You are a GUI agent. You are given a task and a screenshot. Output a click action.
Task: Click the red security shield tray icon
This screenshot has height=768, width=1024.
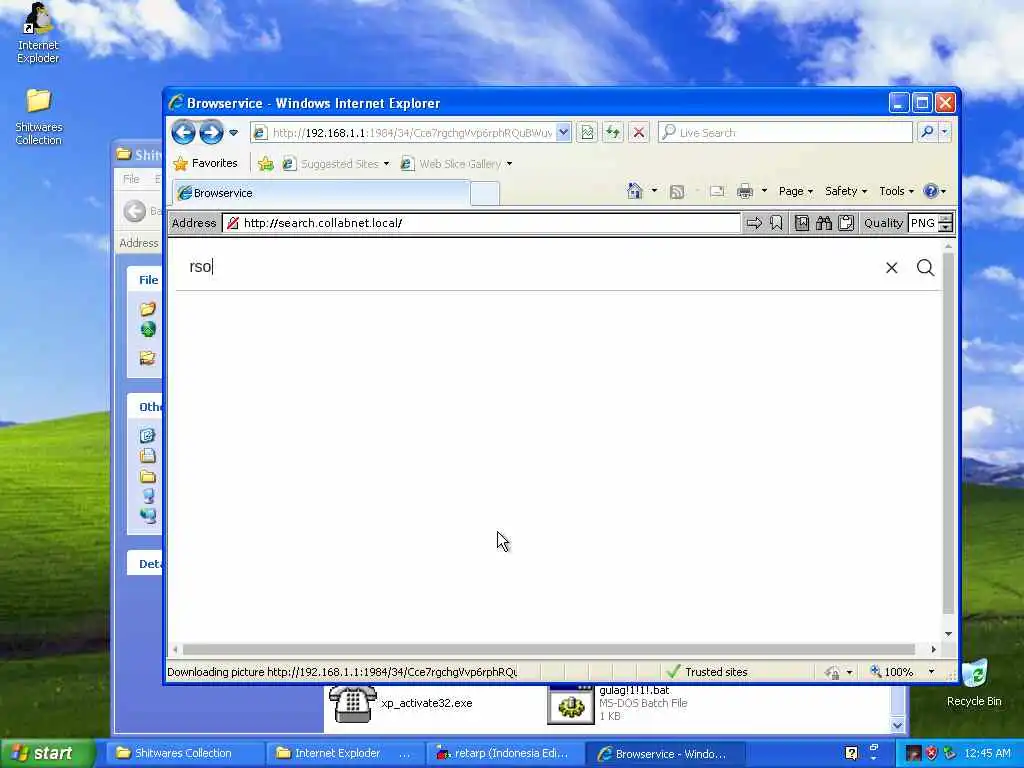[931, 754]
